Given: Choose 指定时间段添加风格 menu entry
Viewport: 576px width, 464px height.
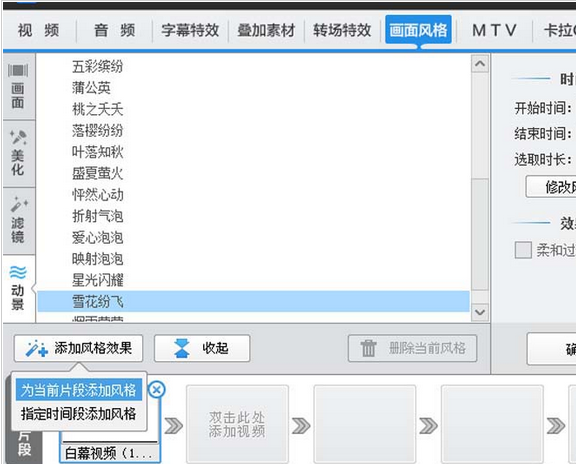Looking at the screenshot, I should [79, 414].
